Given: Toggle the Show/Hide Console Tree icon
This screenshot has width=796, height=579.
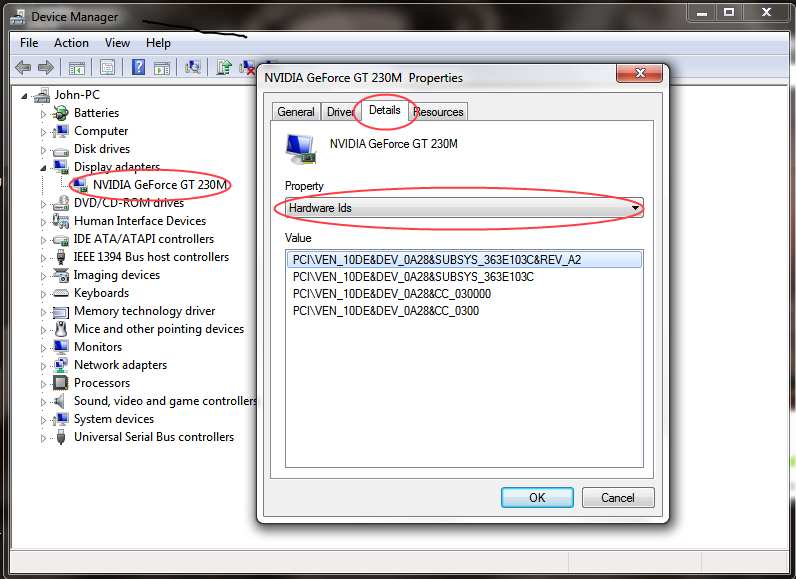Looking at the screenshot, I should point(77,67).
